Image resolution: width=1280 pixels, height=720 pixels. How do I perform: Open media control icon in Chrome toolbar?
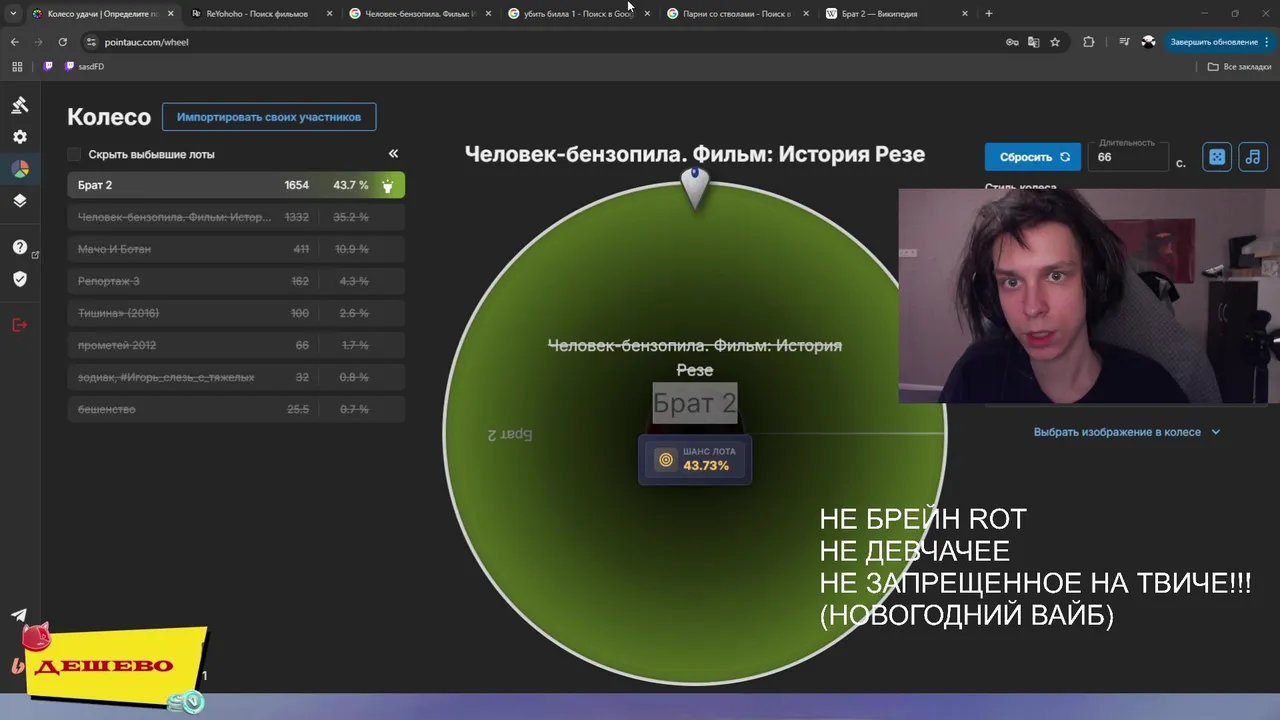pyautogui.click(x=1124, y=42)
